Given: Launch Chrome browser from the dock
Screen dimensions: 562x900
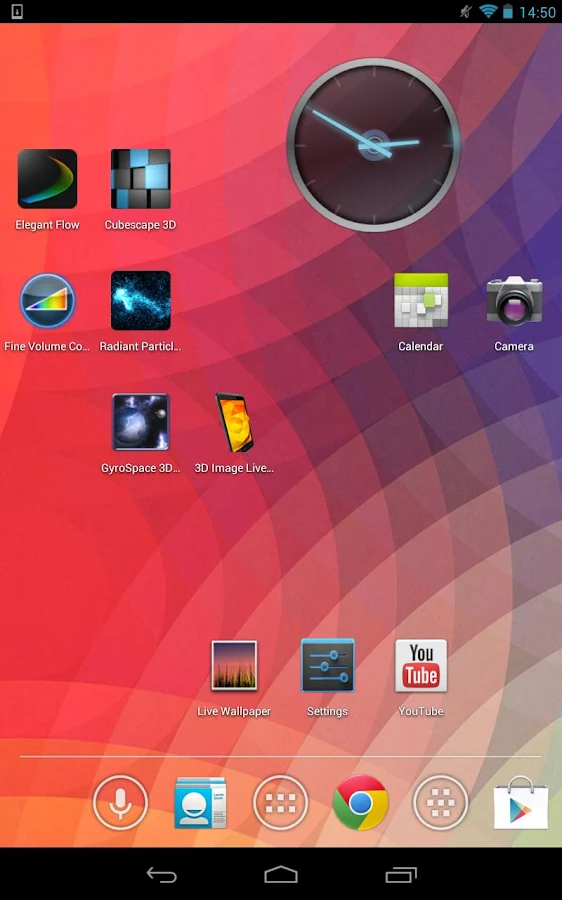Looking at the screenshot, I should click(361, 802).
